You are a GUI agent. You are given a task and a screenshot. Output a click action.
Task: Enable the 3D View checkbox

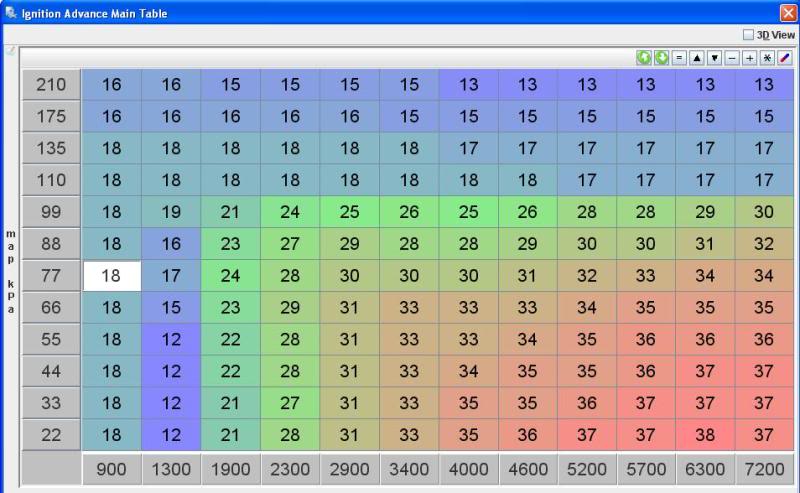(748, 35)
